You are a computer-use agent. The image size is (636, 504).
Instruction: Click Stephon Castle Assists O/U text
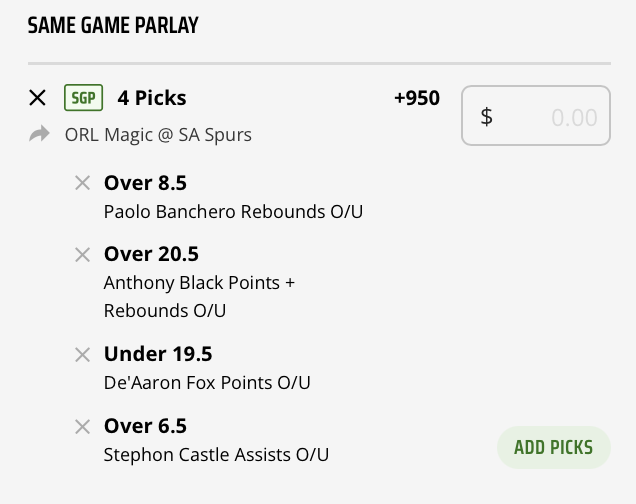pos(216,455)
